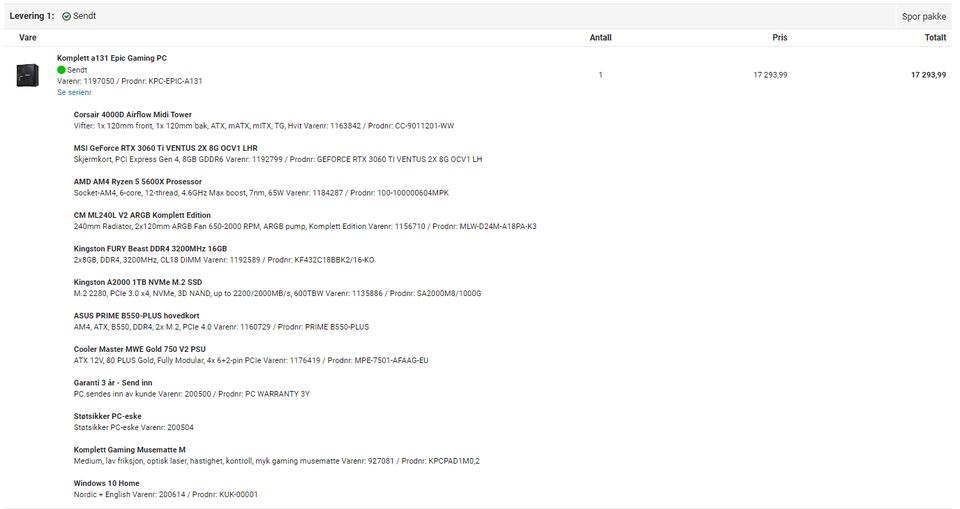The image size is (960, 509).
Task: Click Cooler Master MWE Gold 750 V2 PSU
Action: pos(140,349)
